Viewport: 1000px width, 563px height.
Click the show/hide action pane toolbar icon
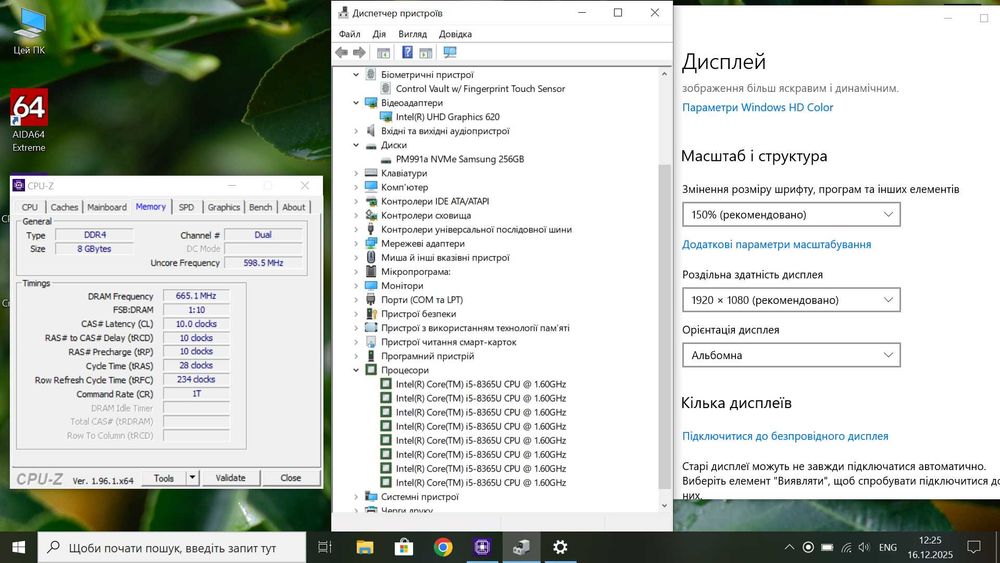tap(425, 52)
